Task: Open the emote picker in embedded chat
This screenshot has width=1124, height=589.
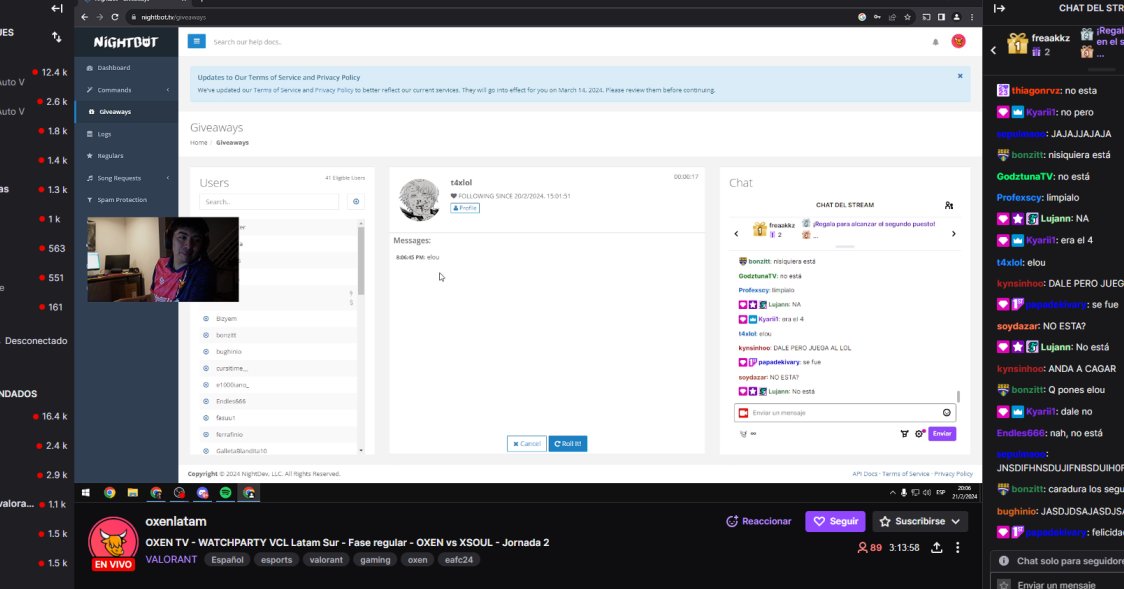Action: click(x=946, y=413)
